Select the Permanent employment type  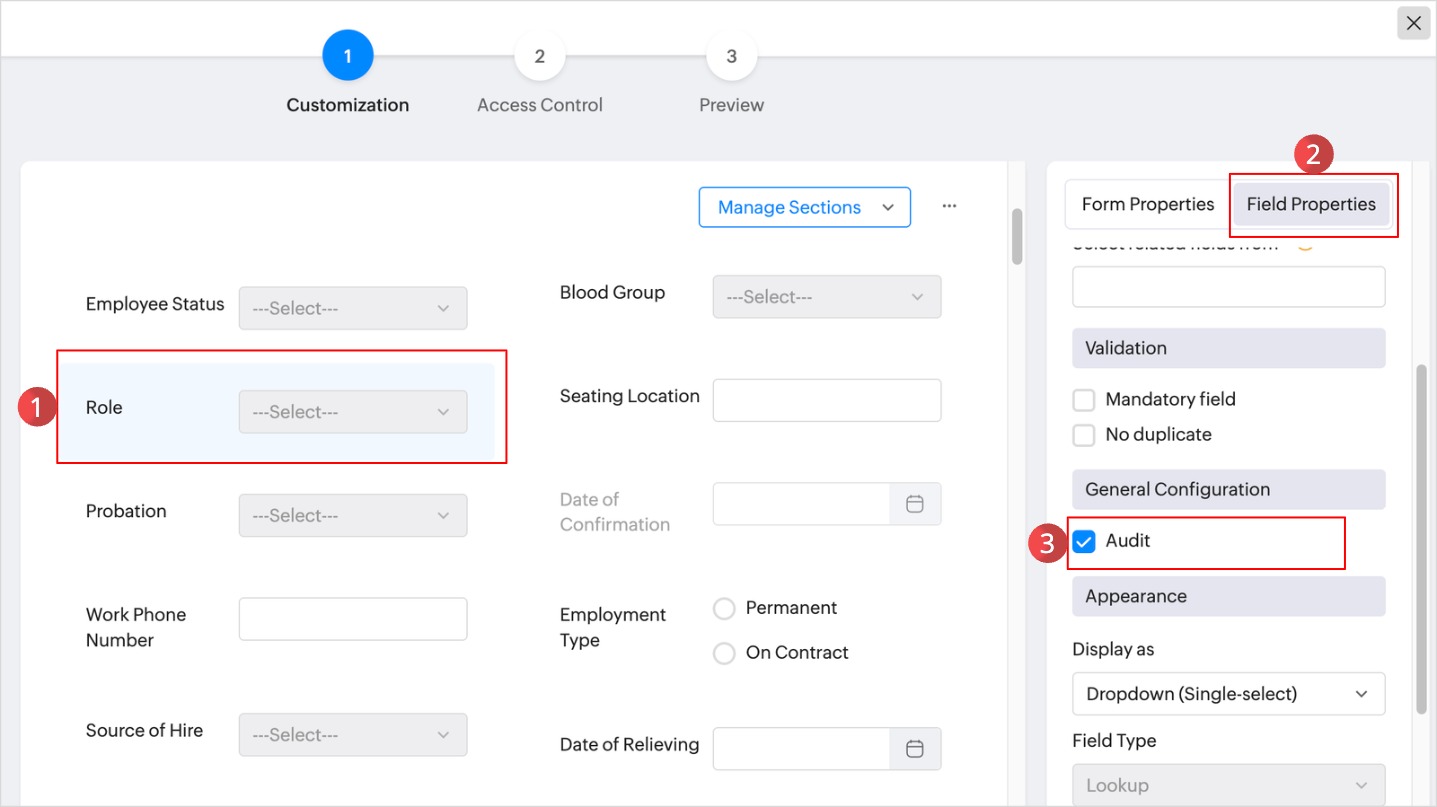[x=725, y=608]
